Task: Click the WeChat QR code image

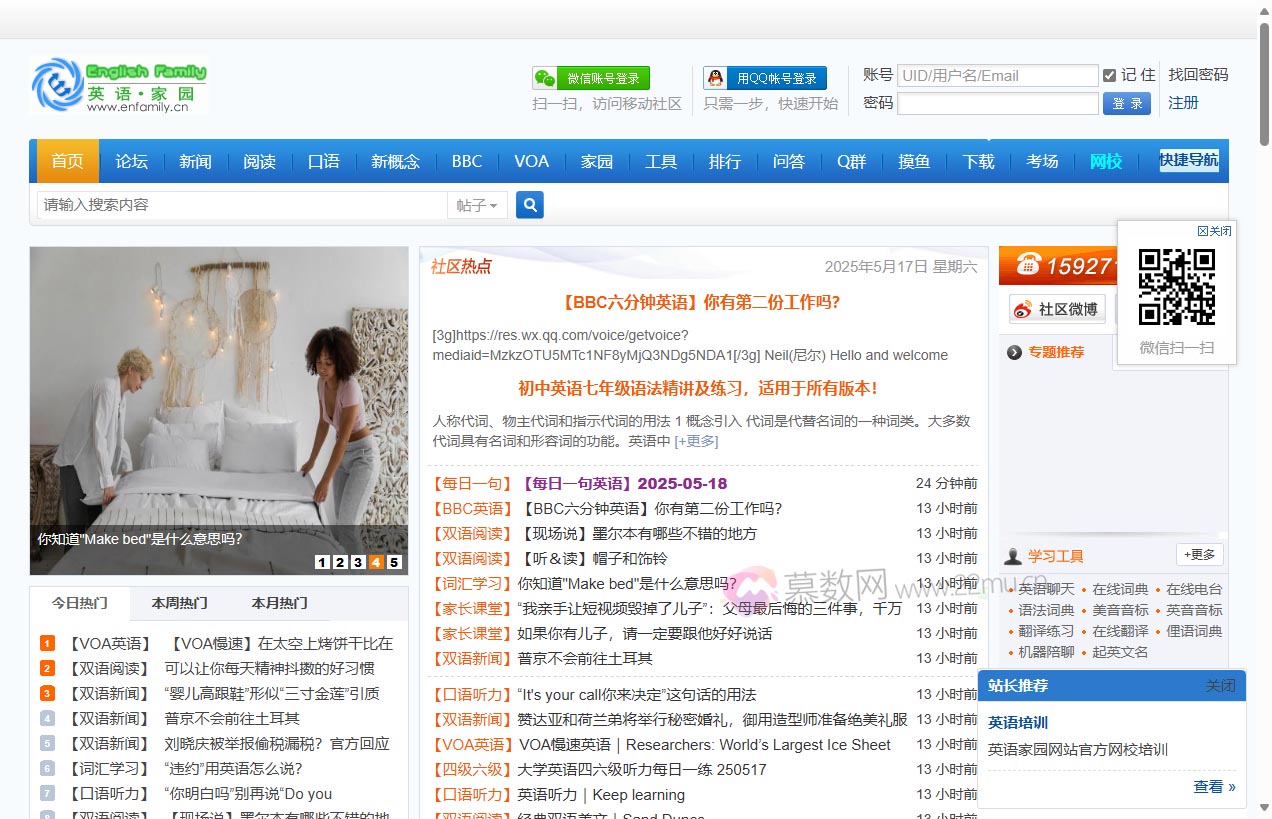Action: (x=1177, y=287)
